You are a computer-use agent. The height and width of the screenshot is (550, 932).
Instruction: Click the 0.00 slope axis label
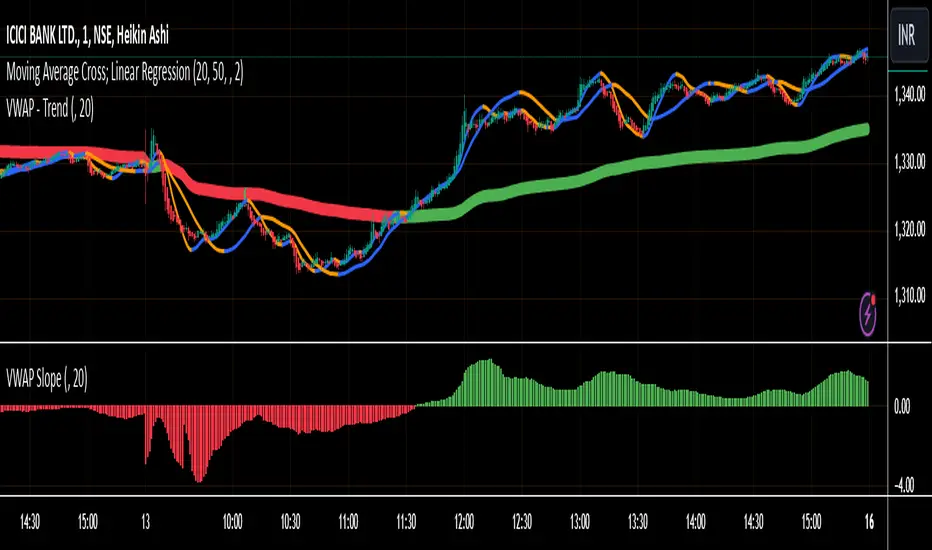(902, 406)
